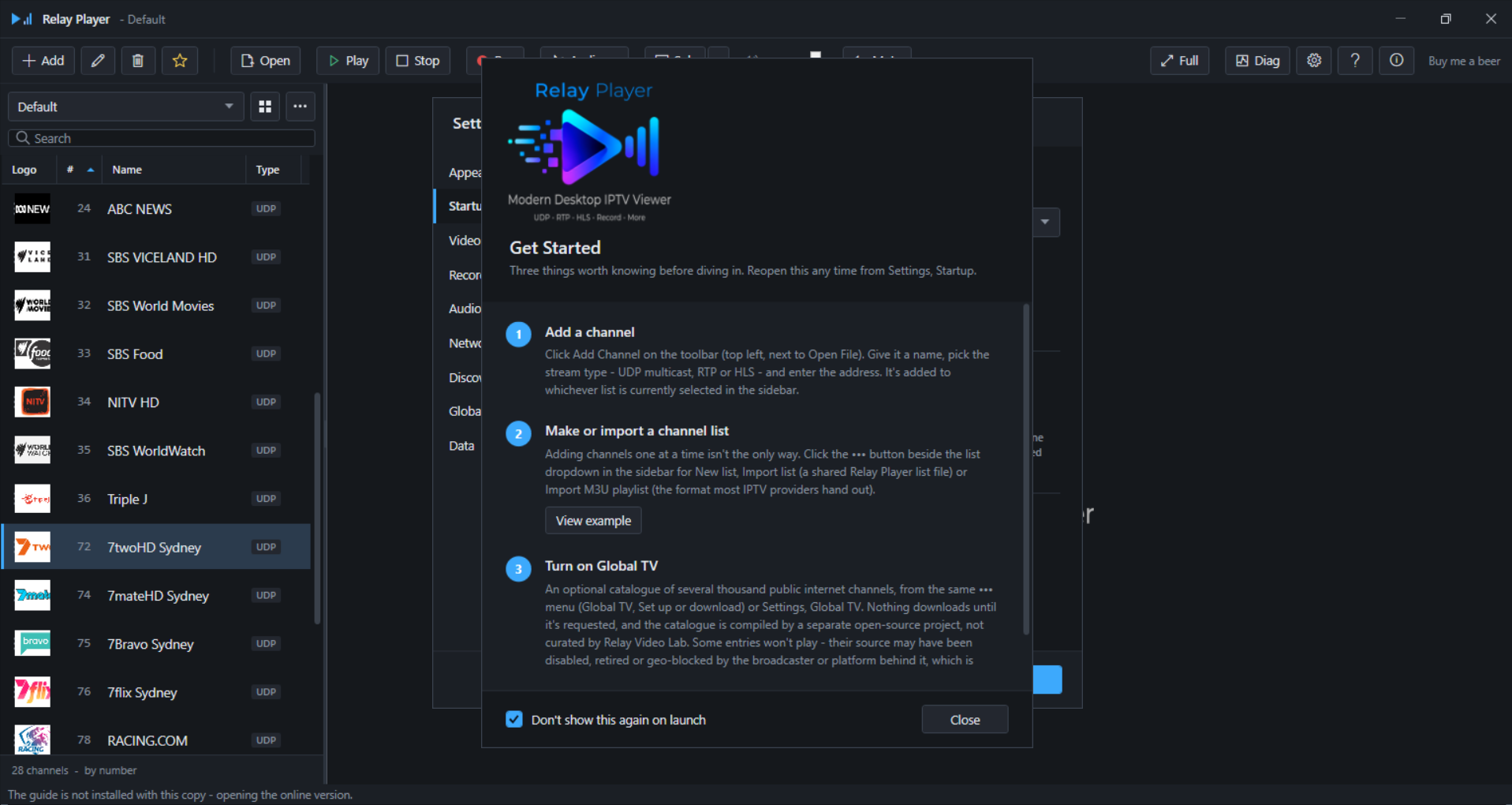Click the trash delete channel icon
Viewport: 1512px width, 805px height.
click(x=138, y=61)
